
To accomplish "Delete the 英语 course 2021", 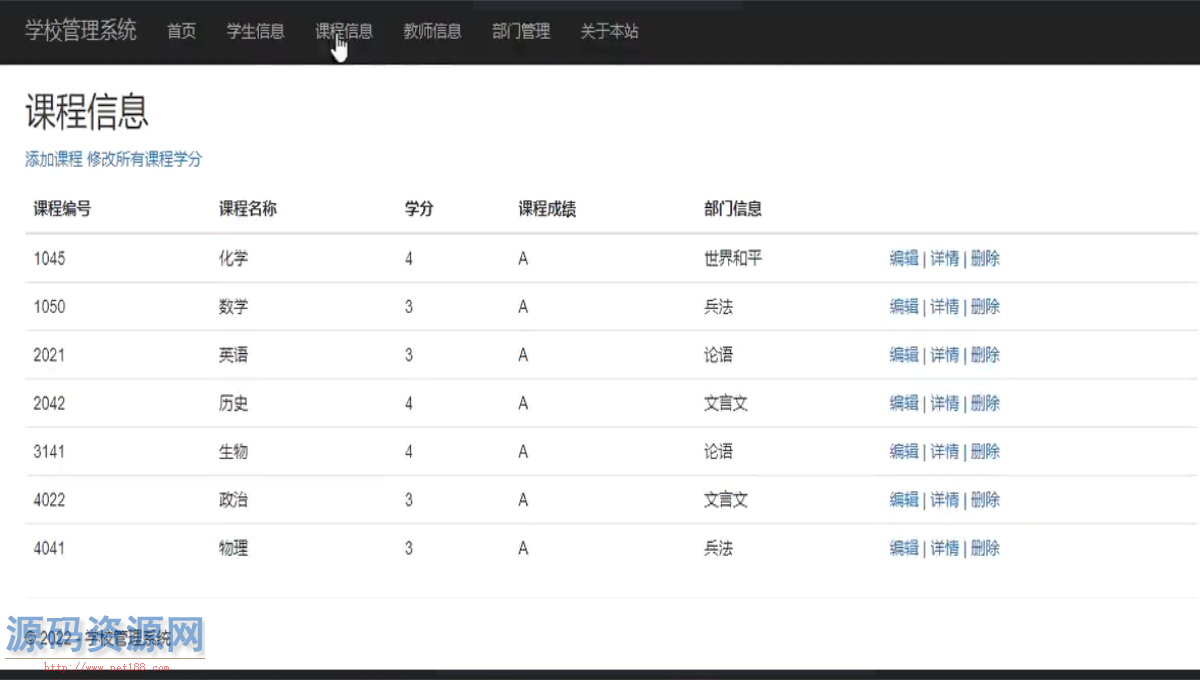I will pos(985,355).
